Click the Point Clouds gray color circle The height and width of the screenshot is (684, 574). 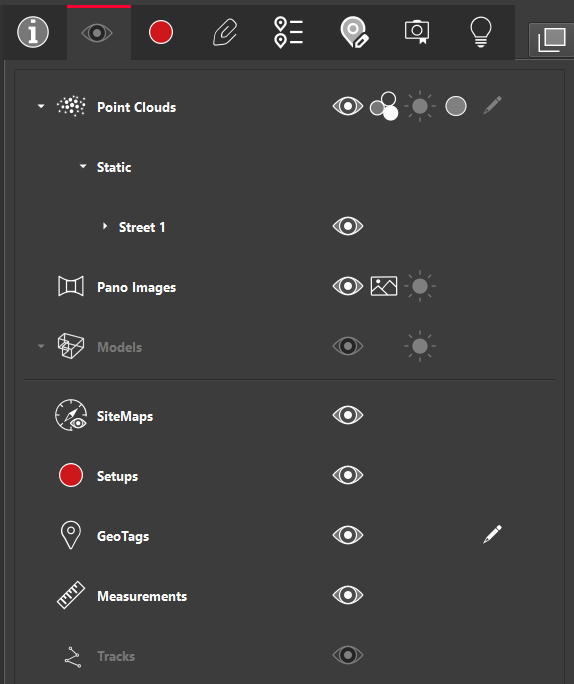[456, 106]
